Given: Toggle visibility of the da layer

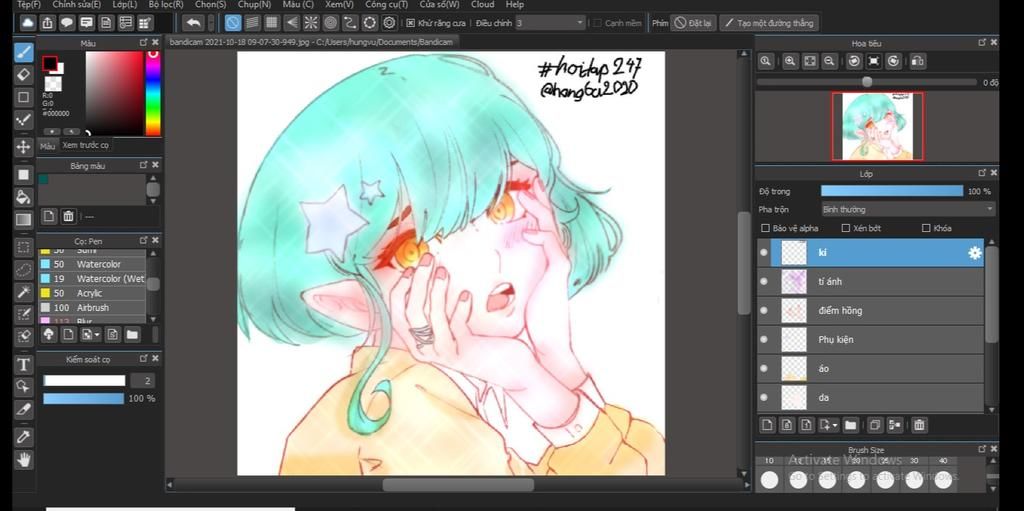Looking at the screenshot, I should coord(764,397).
